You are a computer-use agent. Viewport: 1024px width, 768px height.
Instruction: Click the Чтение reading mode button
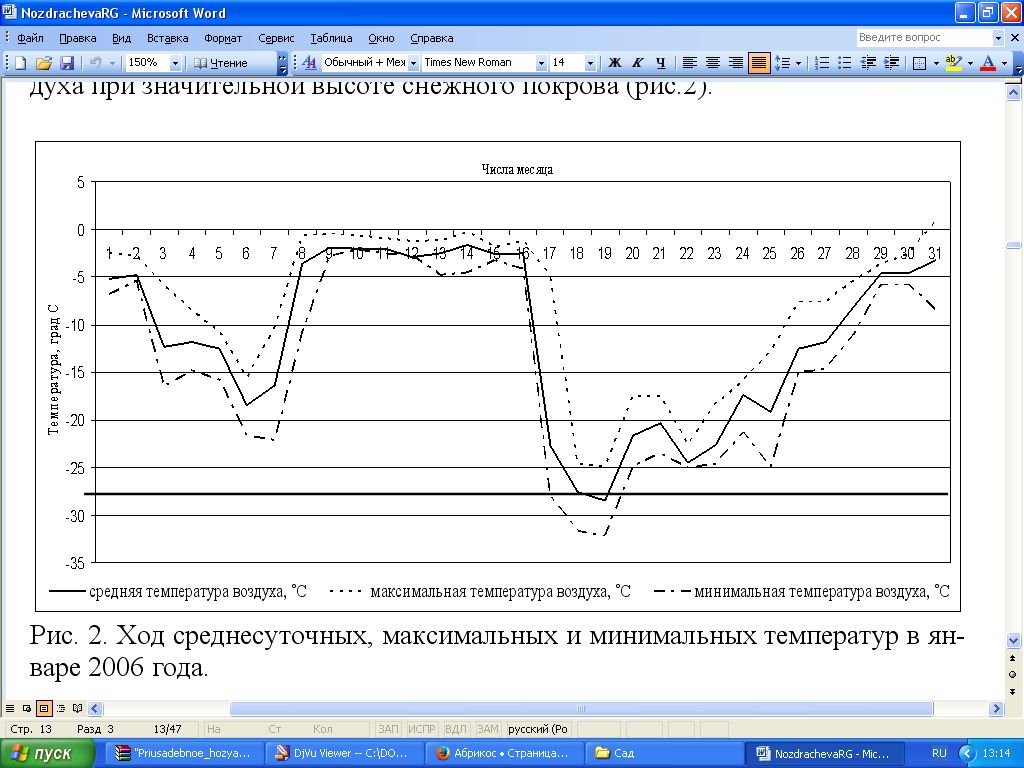[230, 62]
